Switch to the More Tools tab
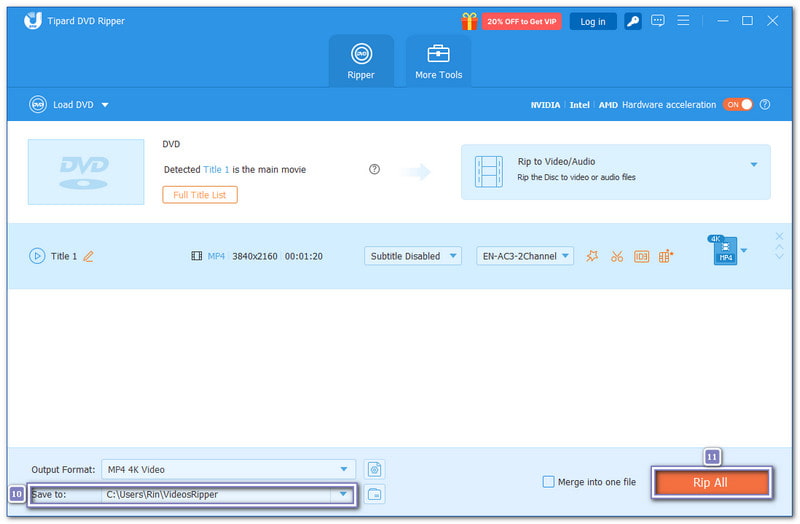Viewport: 800px width, 524px height. (438, 61)
